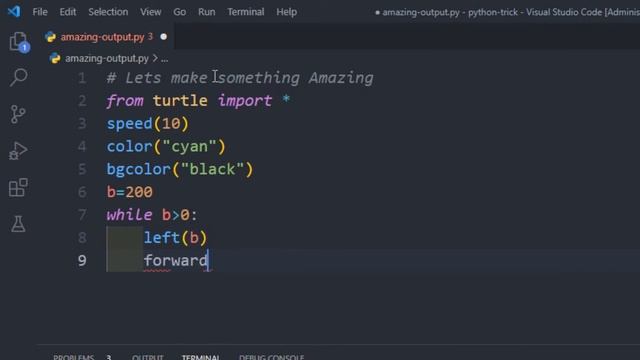Click the "cyan" string on line 4
The width and height of the screenshot is (640, 360).
click(189, 146)
